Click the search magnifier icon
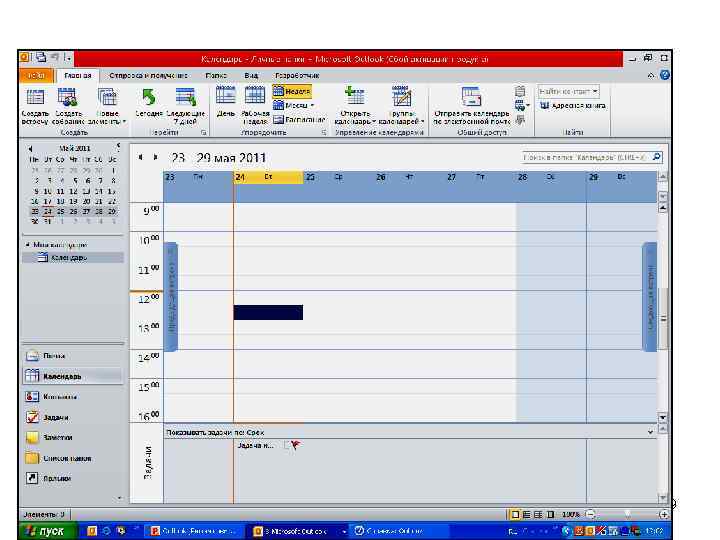Image resolution: width=720 pixels, height=540 pixels. coord(657,157)
